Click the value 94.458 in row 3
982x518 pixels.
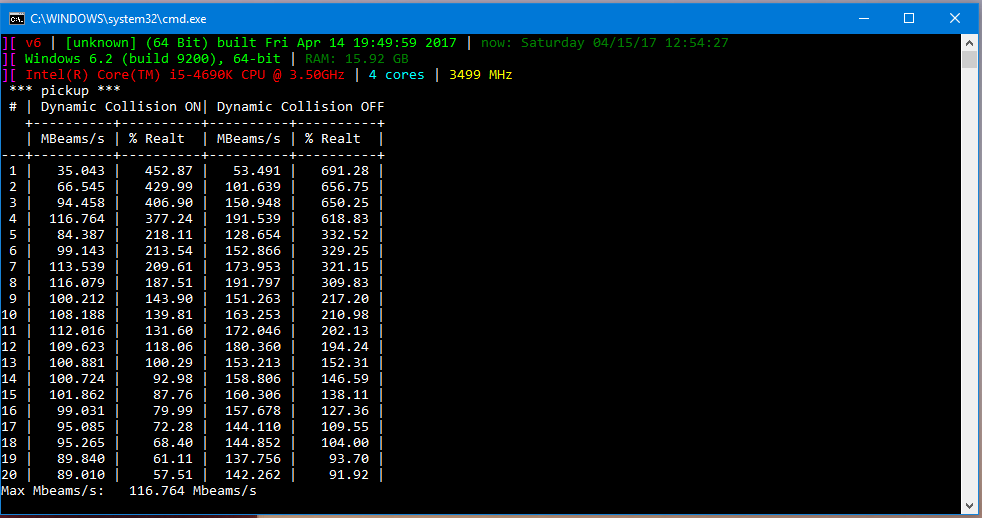[x=81, y=203]
